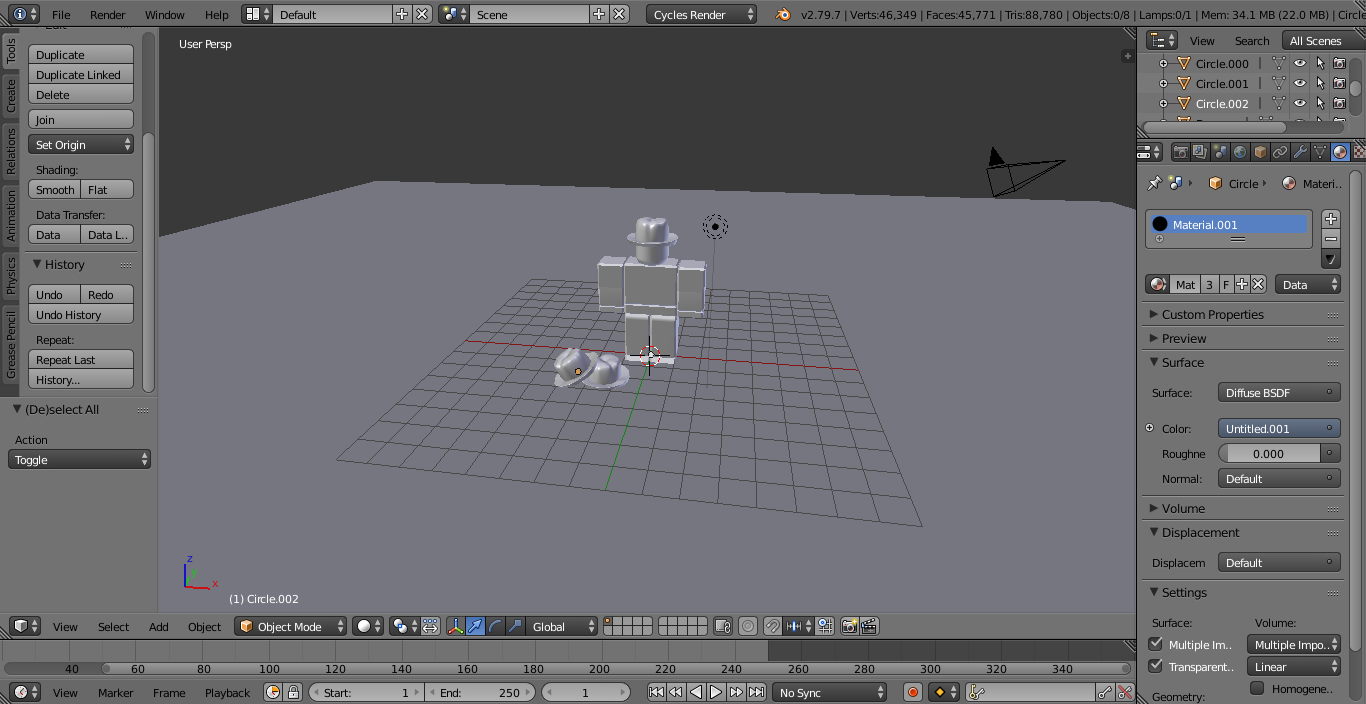
Task: Switch to the Object properties tab (cube icon)
Action: pyautogui.click(x=1258, y=152)
